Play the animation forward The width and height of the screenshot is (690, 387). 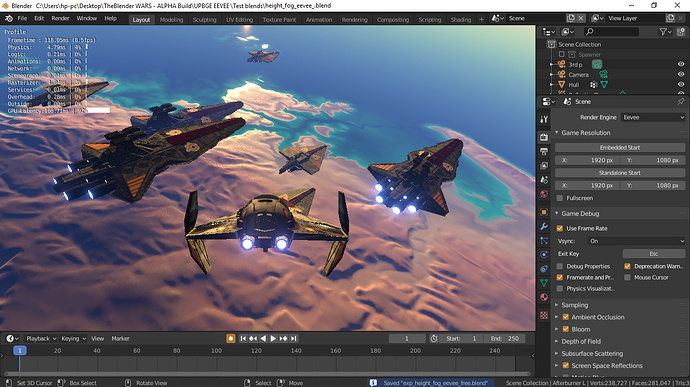point(273,338)
